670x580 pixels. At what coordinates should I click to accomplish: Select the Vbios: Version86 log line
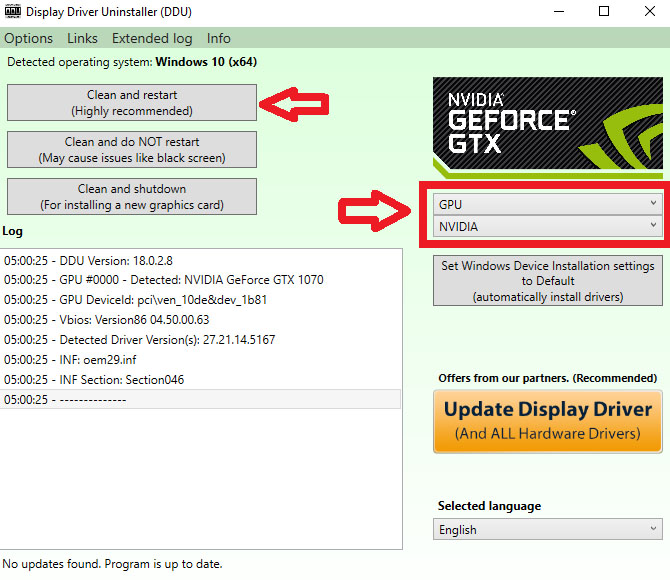200,320
